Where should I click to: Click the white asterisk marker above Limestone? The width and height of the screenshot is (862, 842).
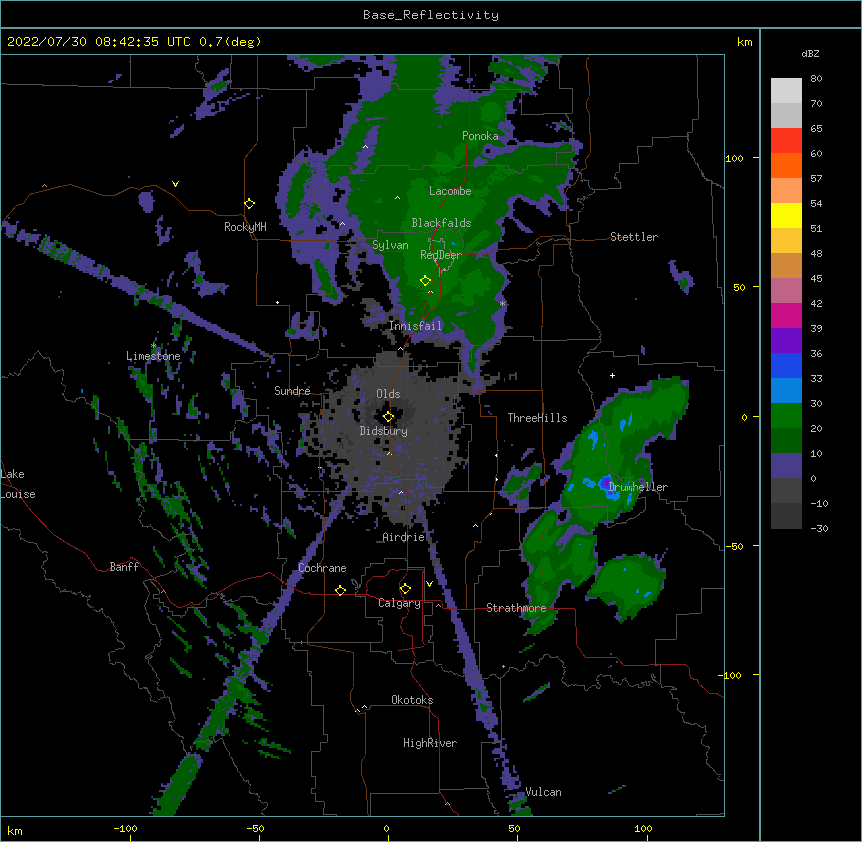click(154, 346)
